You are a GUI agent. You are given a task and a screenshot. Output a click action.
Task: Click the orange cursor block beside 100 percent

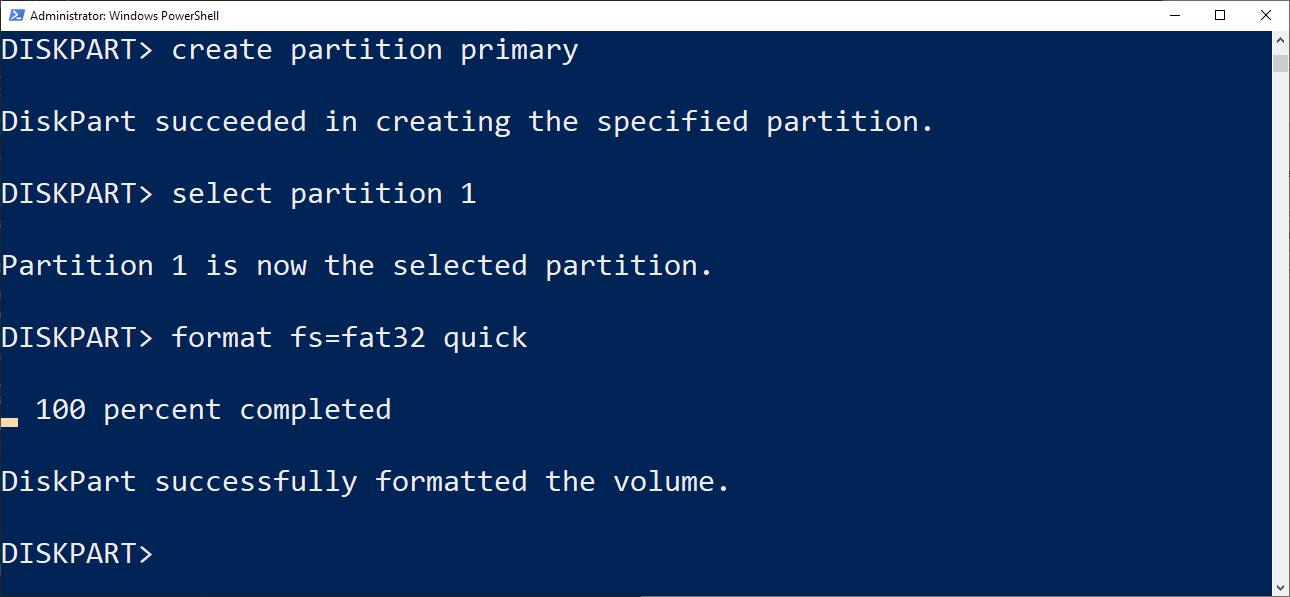pos(9,422)
